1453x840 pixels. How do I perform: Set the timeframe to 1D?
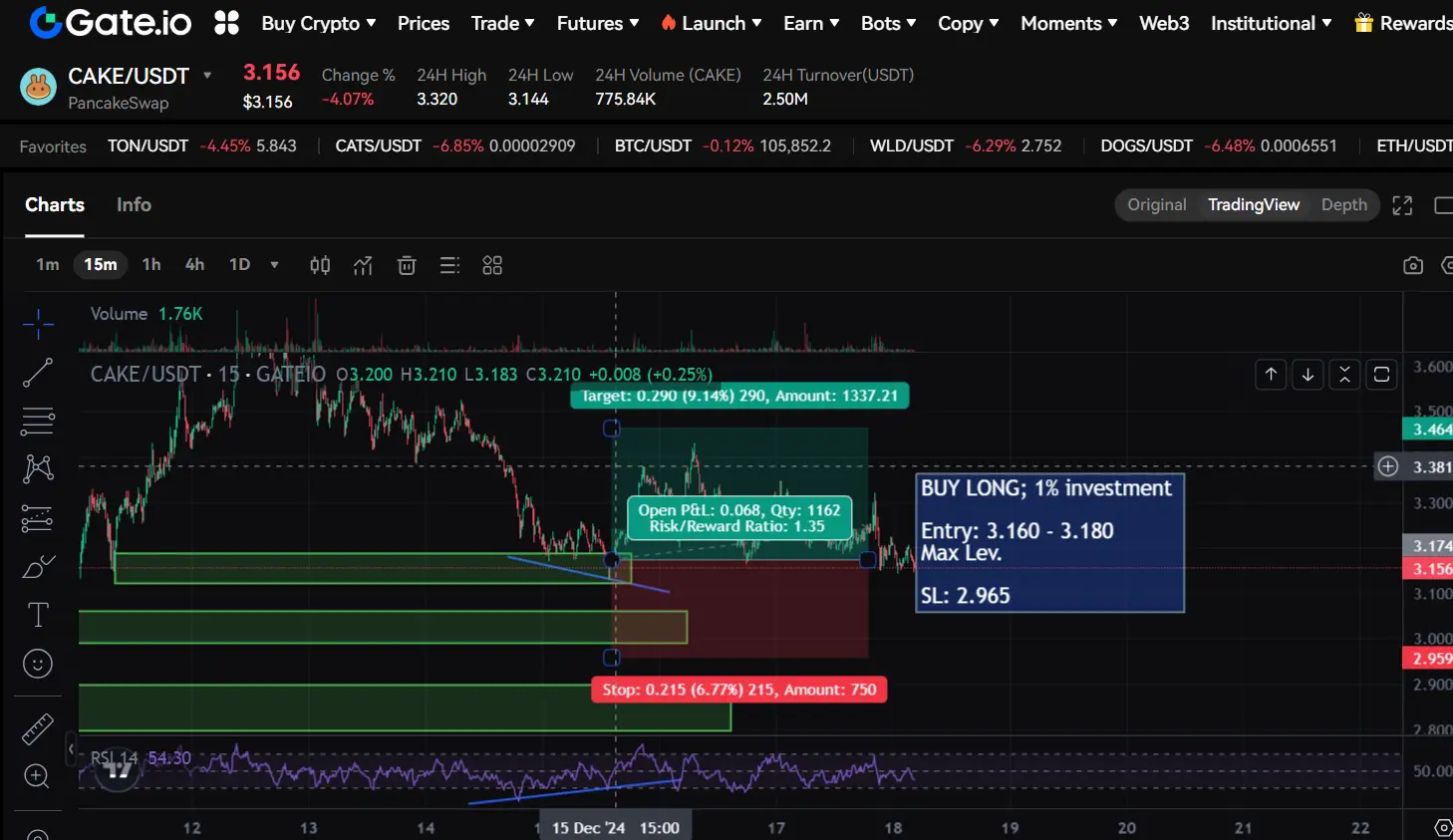pos(240,264)
